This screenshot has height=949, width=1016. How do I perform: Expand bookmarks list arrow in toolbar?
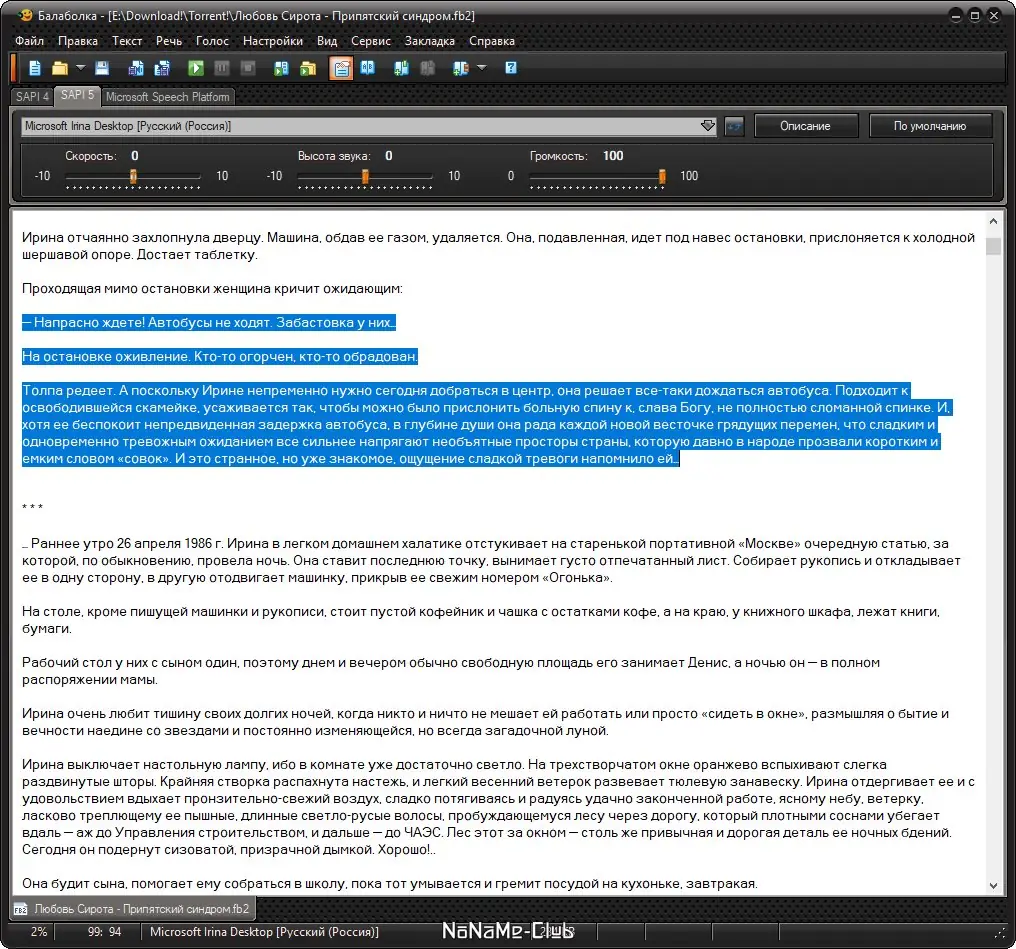481,67
